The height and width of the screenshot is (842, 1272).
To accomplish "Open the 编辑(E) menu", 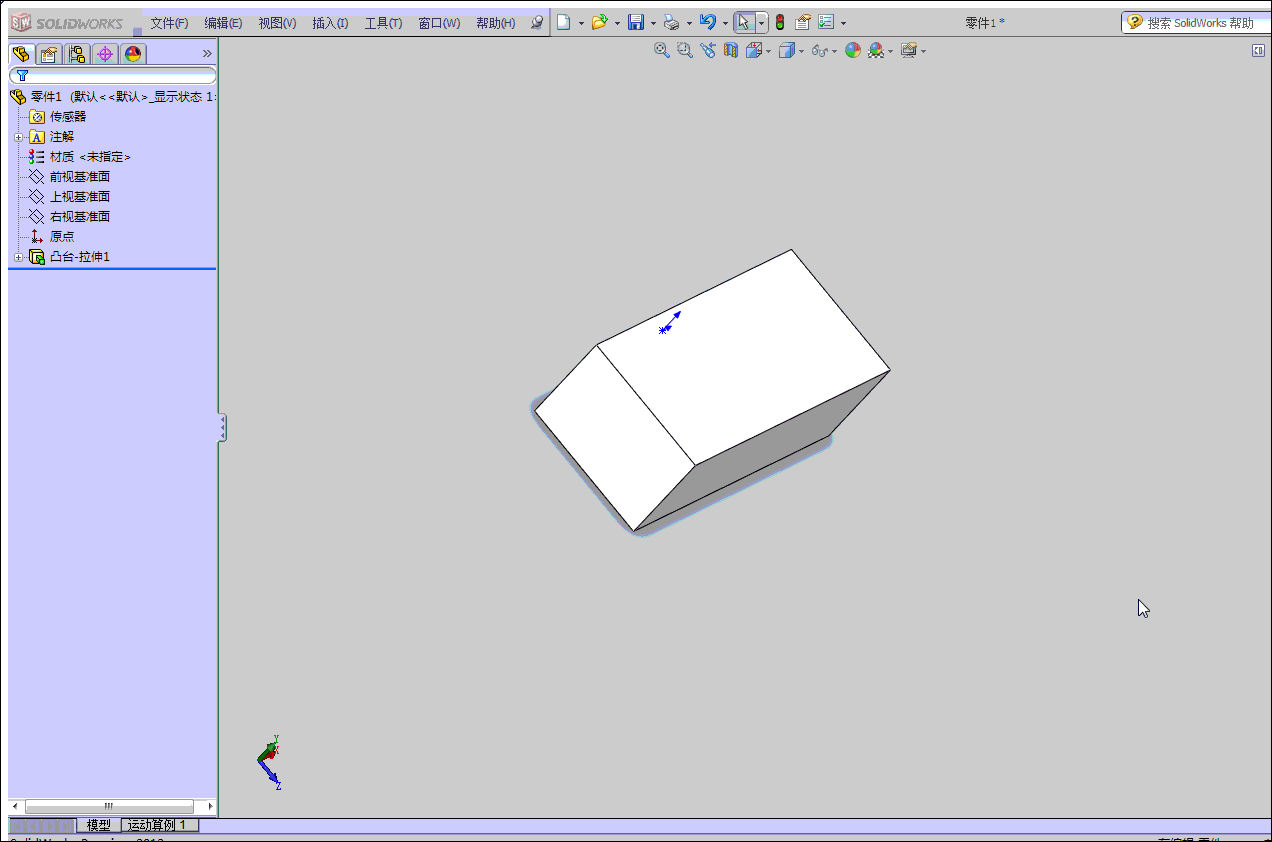I will coord(223,23).
